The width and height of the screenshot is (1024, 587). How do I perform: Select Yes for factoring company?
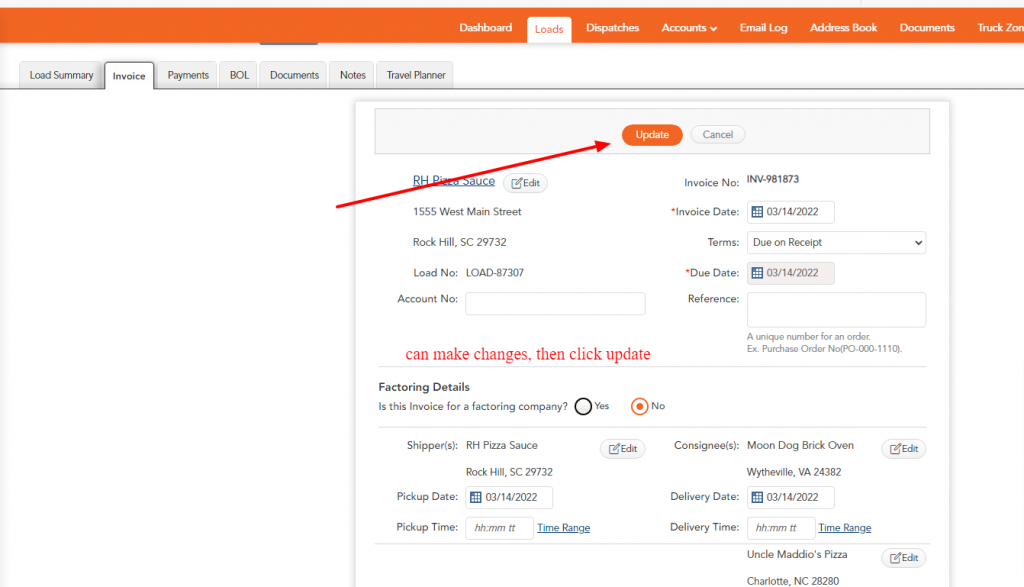point(583,406)
